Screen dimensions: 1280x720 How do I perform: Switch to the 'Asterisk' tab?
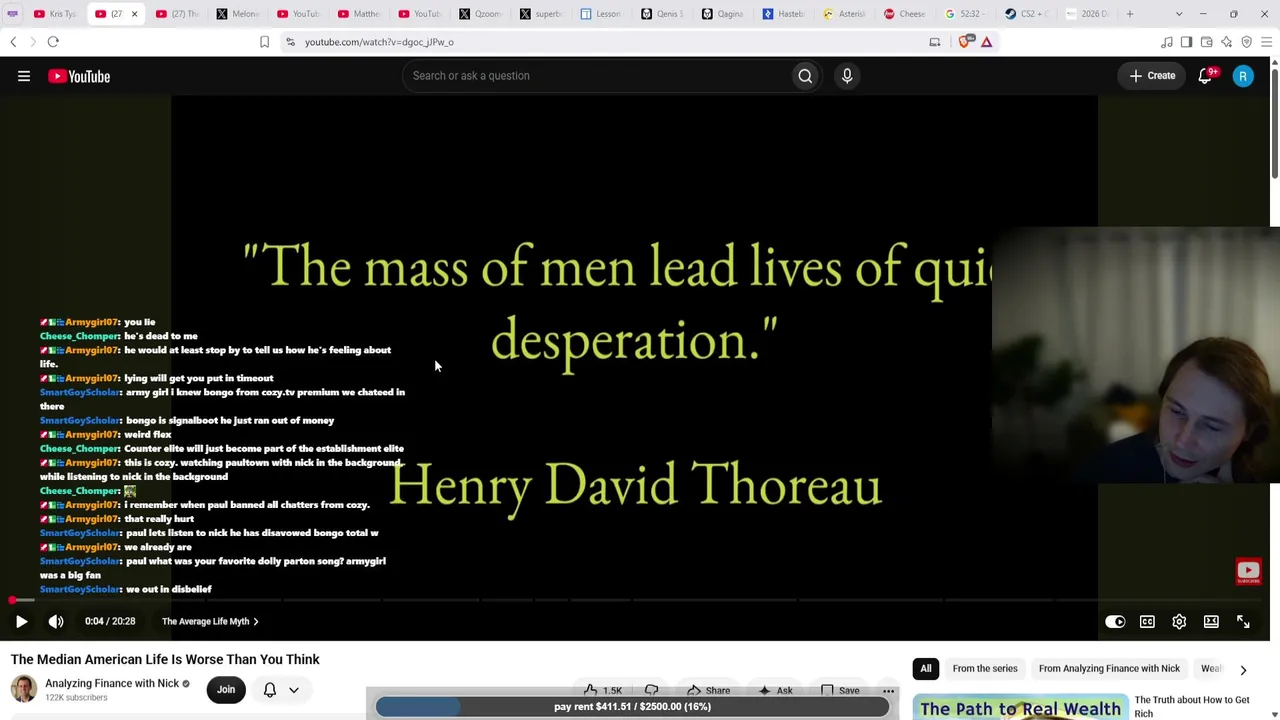[x=844, y=14]
